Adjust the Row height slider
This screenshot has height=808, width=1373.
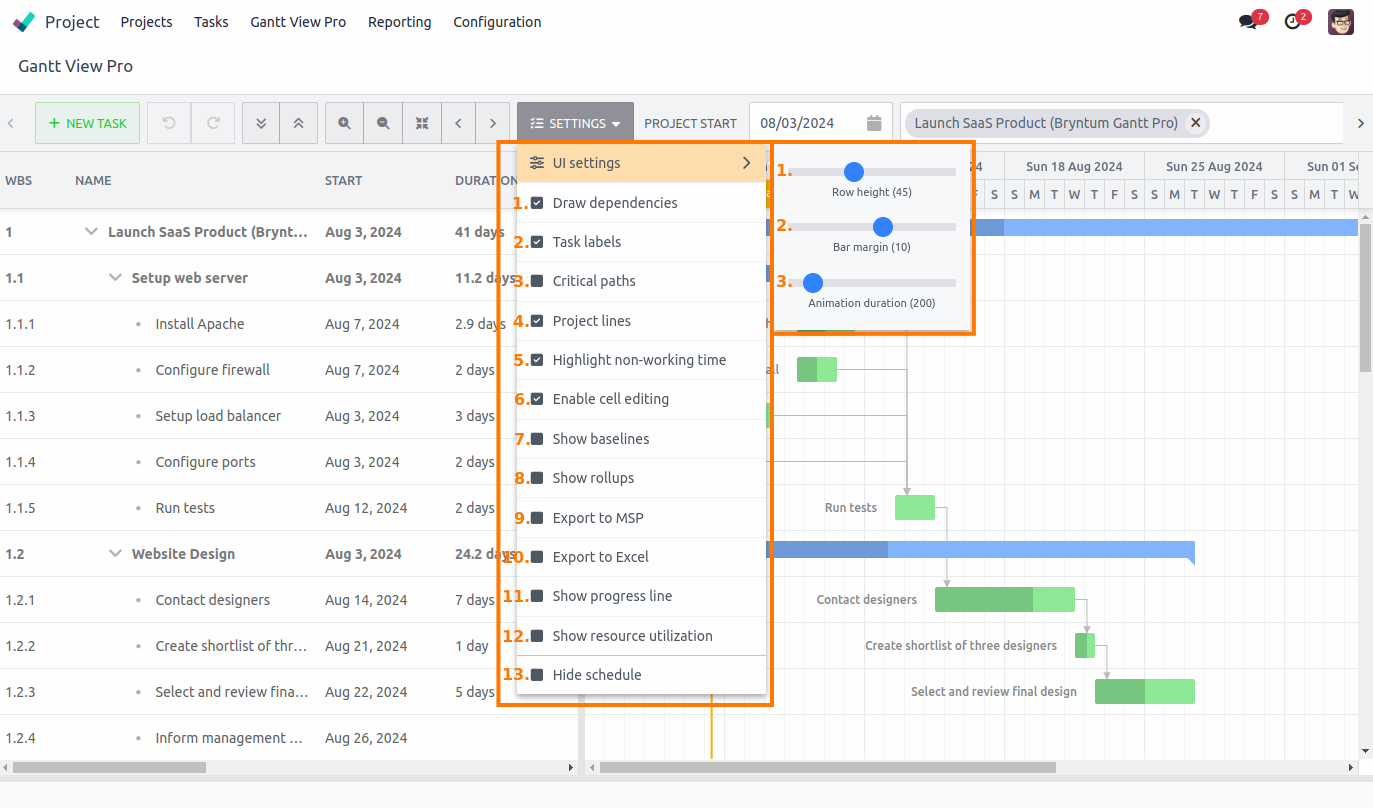(x=853, y=171)
